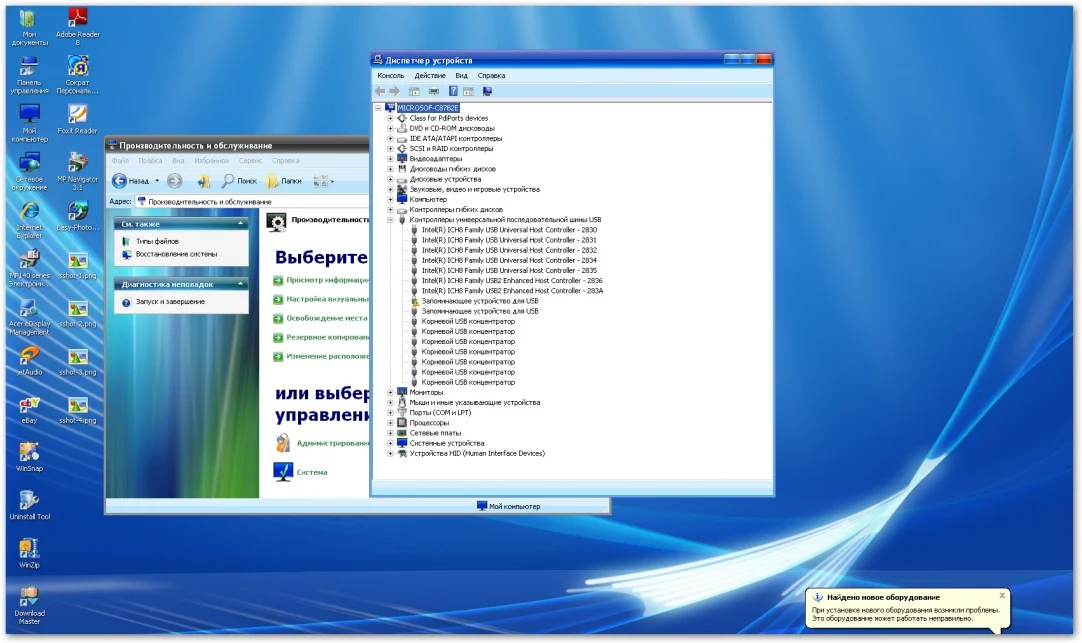Select the Процессоры tree item

click(429, 423)
